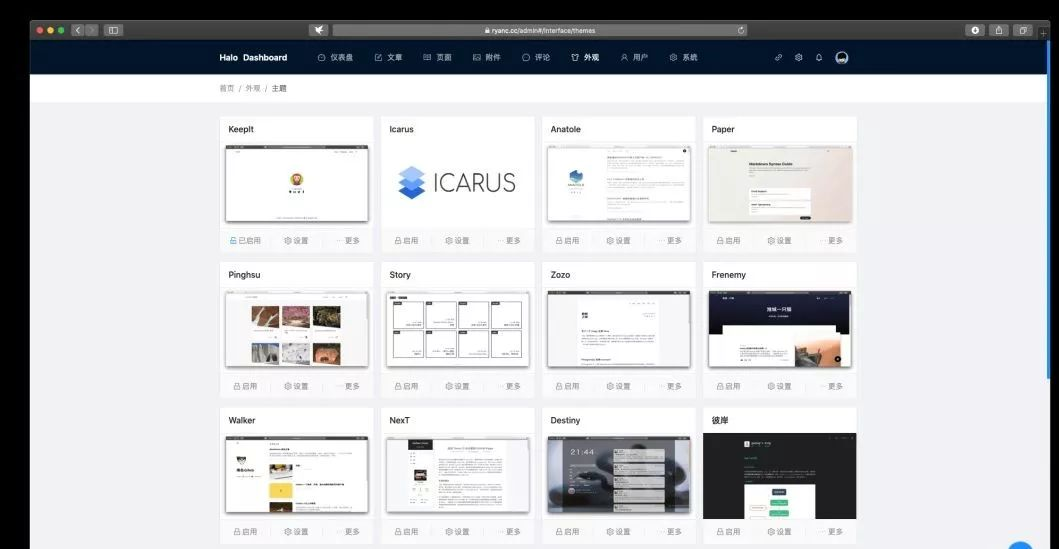1059x549 pixels.
Task: Open notifications bell icon
Action: (x=819, y=57)
